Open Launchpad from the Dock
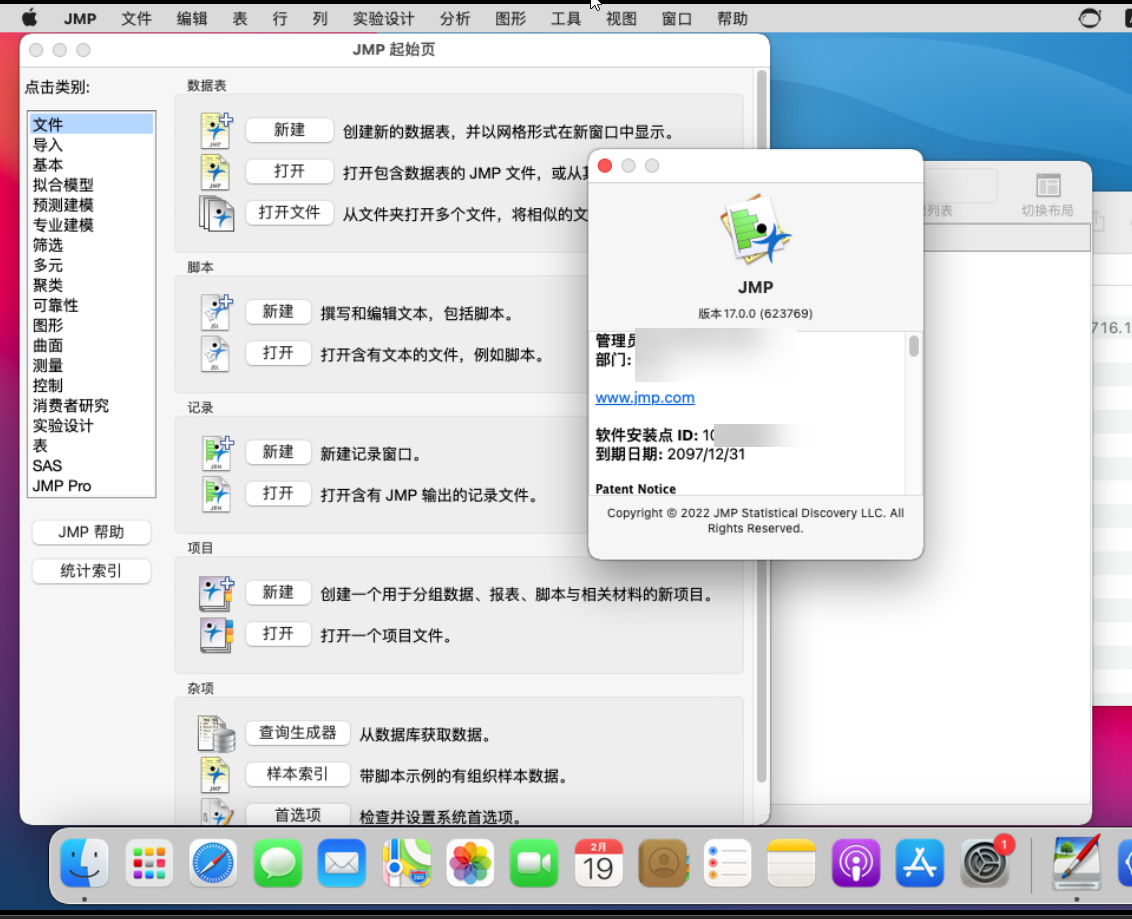 point(149,863)
